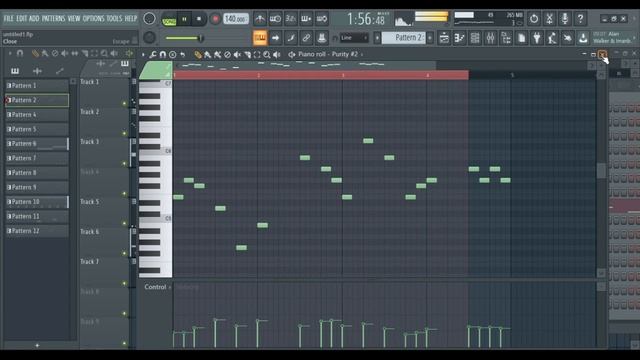Select the piano roll playback speaker tool
Image resolution: width=640 pixels, height=360 pixels.
pos(277,54)
